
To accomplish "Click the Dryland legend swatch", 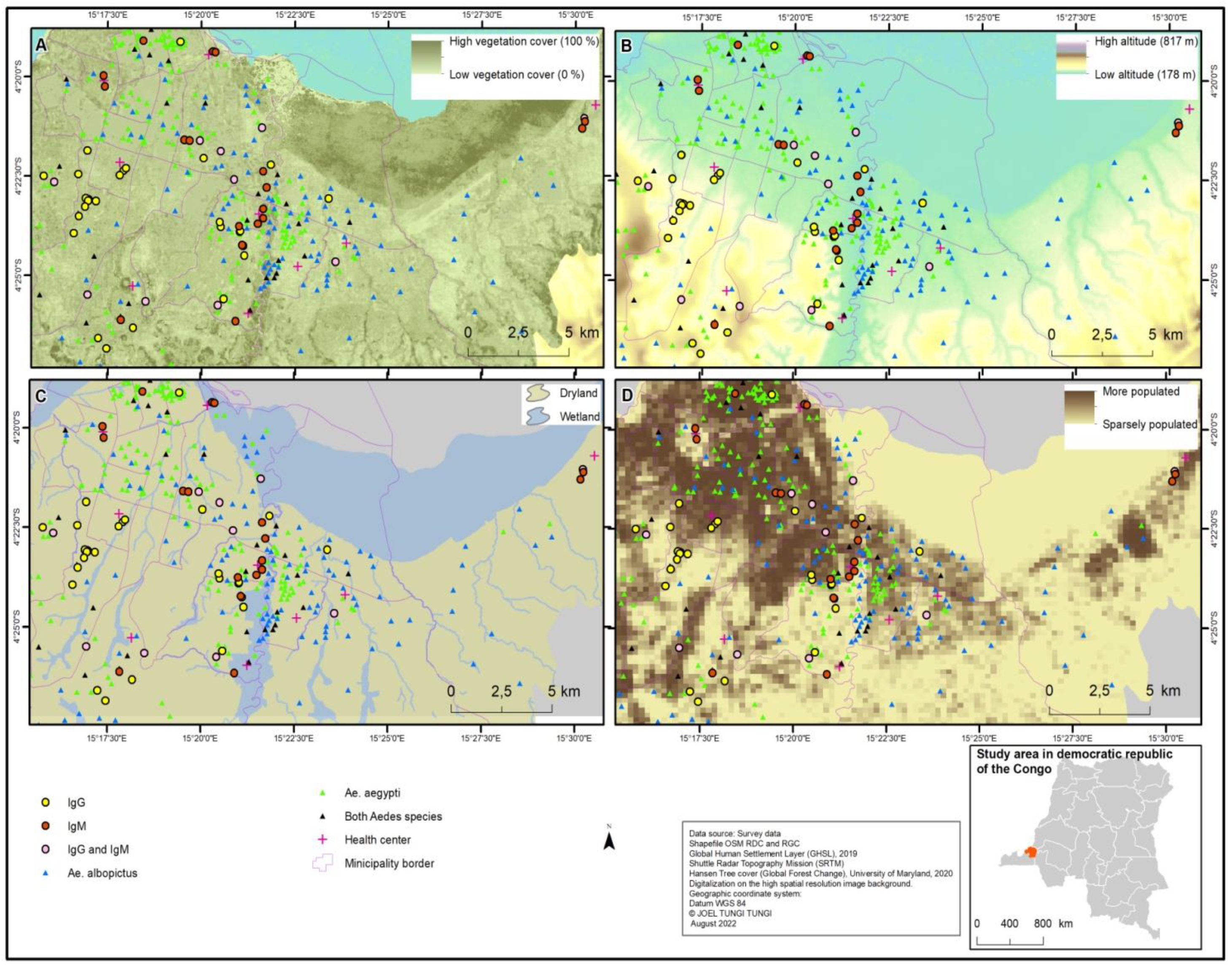I will [537, 393].
